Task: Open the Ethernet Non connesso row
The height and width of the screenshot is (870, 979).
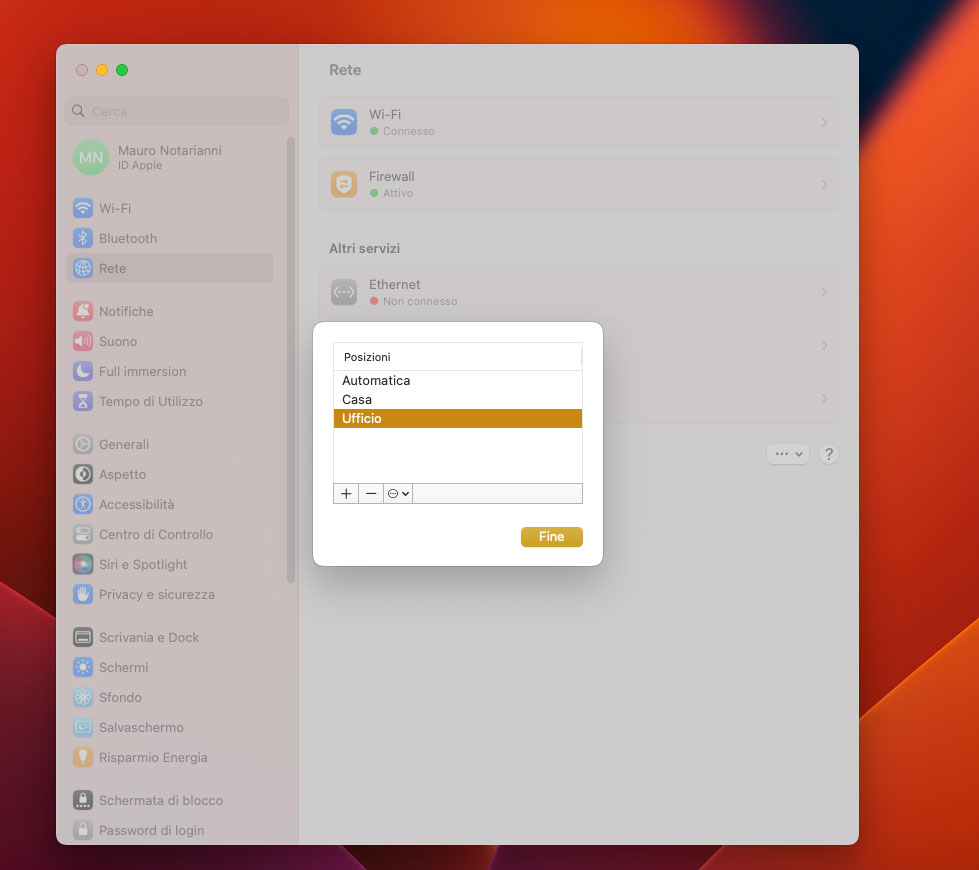Action: coord(578,292)
